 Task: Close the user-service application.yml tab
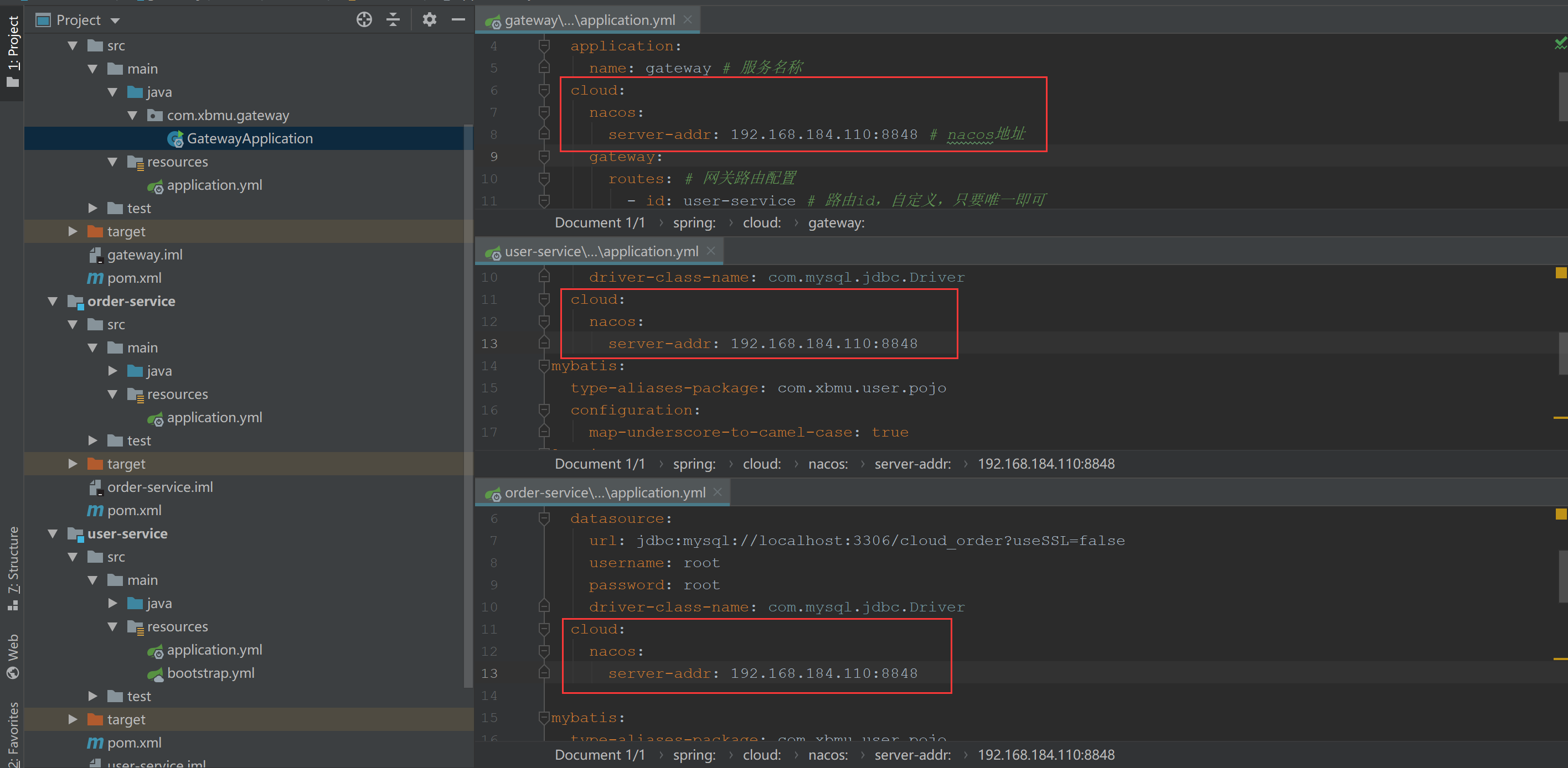711,251
